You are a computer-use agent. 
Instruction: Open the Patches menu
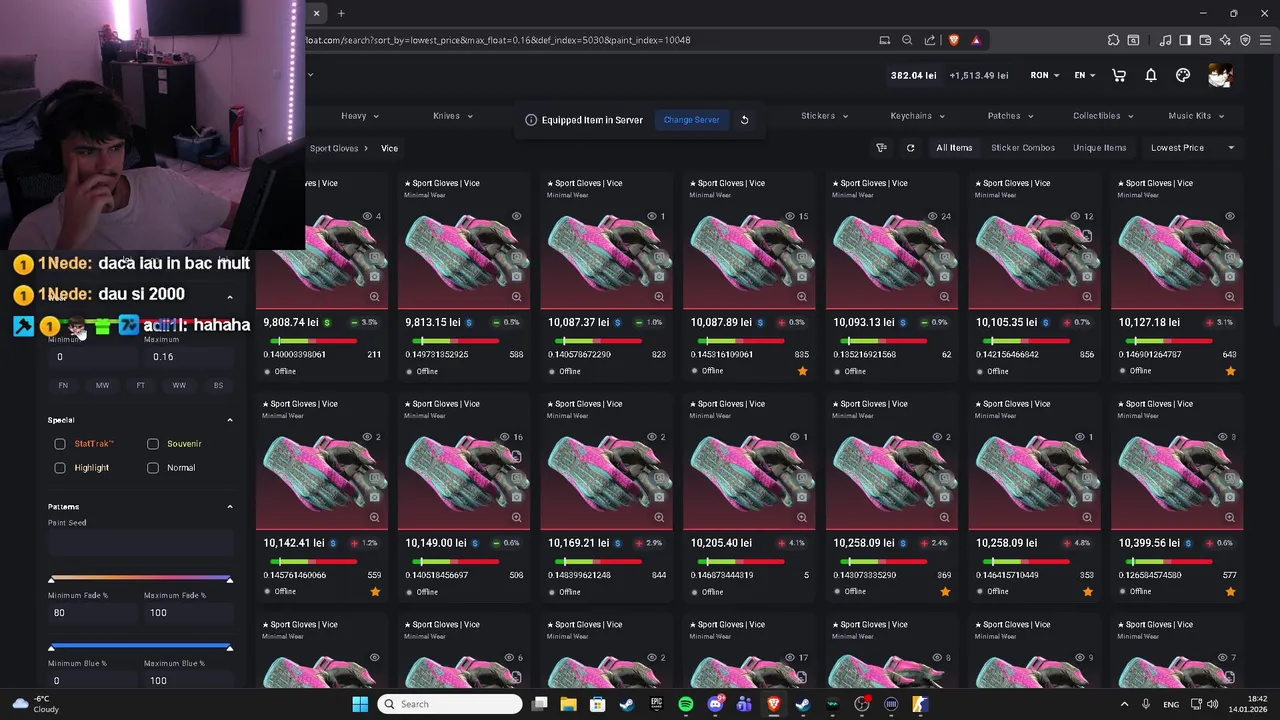1010,116
